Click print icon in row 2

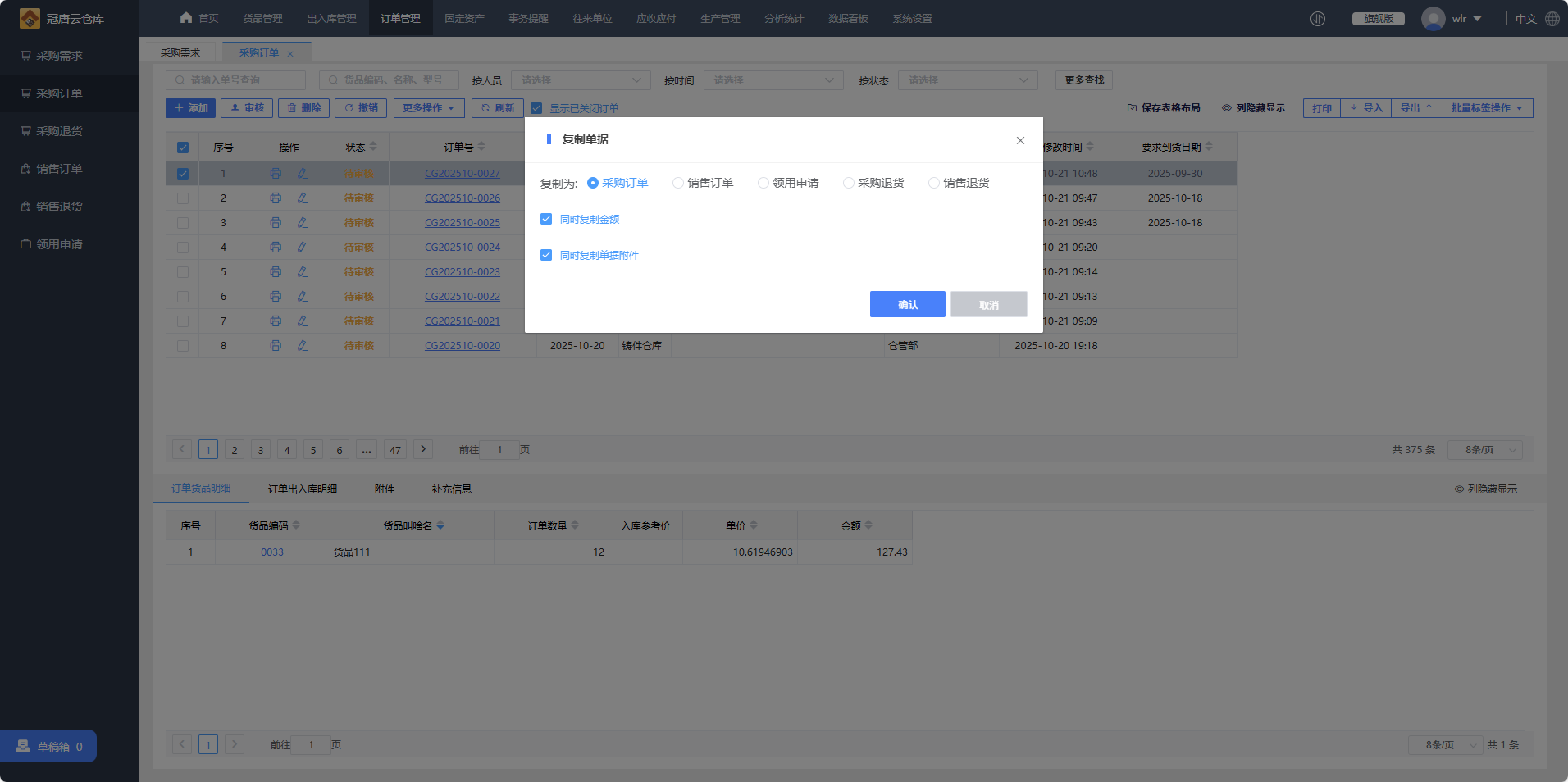(x=276, y=198)
